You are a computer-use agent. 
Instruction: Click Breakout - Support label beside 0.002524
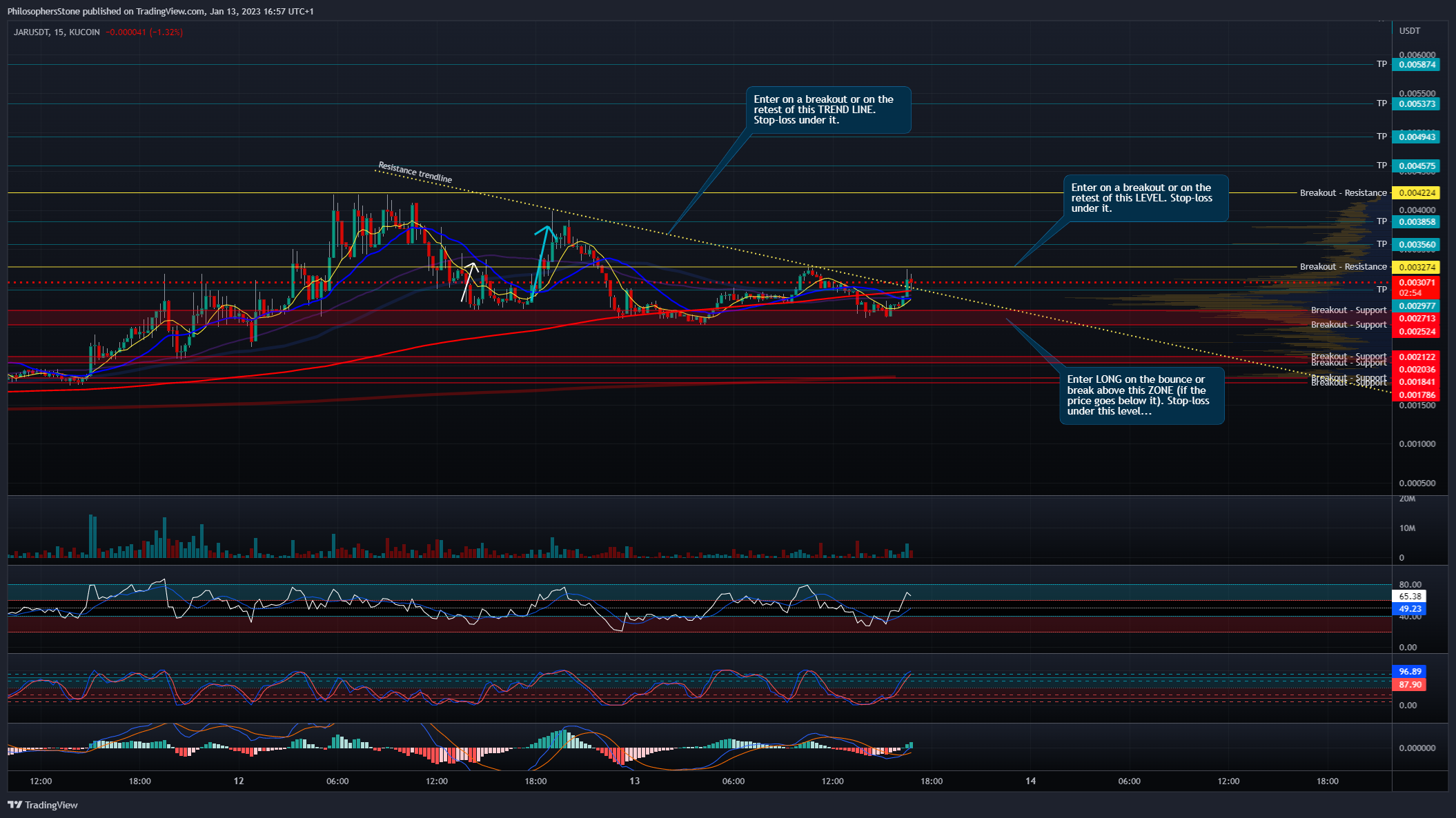(x=1348, y=325)
